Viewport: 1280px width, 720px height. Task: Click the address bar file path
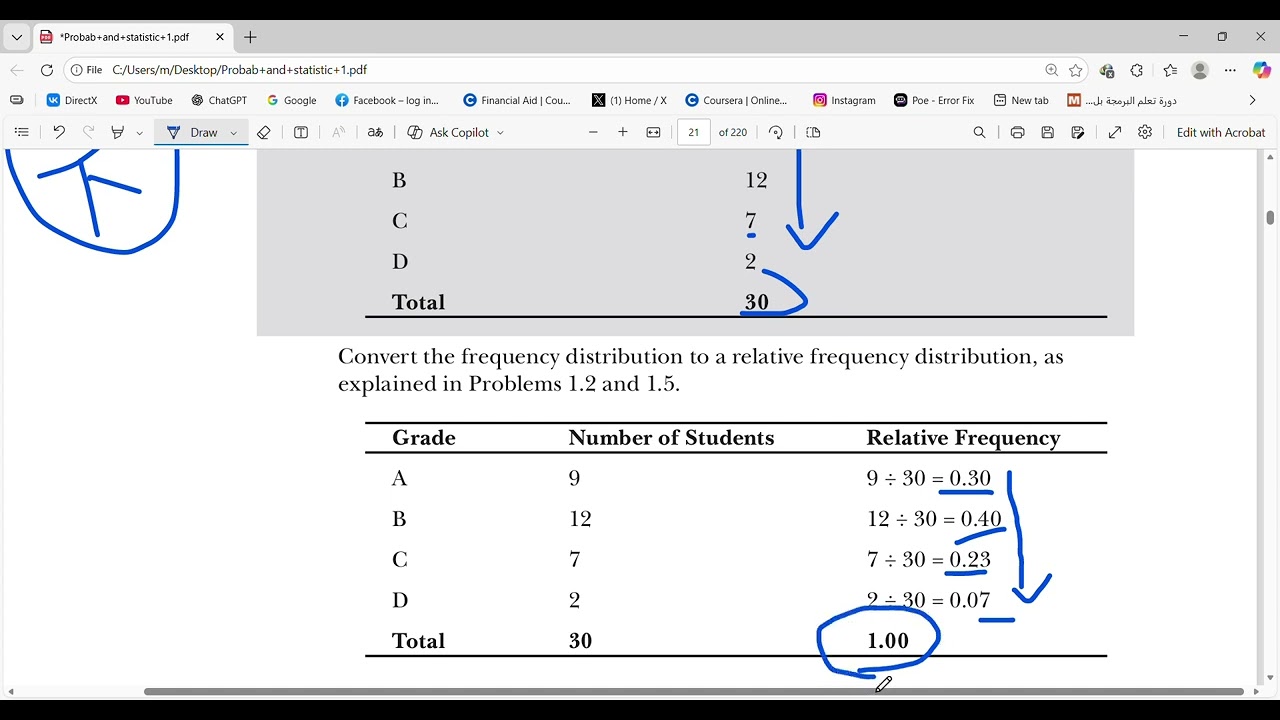coord(240,70)
